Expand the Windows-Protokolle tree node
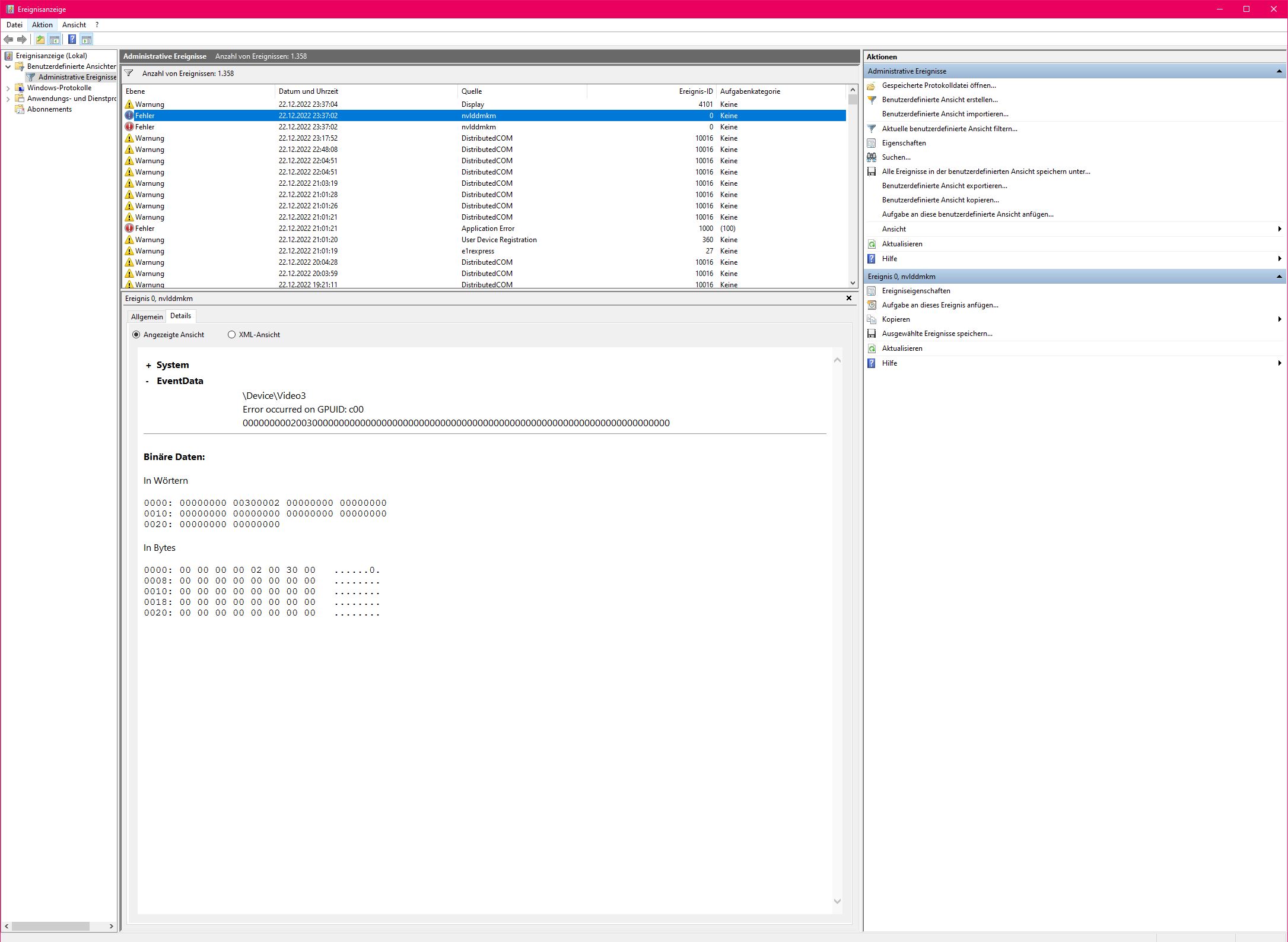The height and width of the screenshot is (942, 1288). tap(8, 88)
